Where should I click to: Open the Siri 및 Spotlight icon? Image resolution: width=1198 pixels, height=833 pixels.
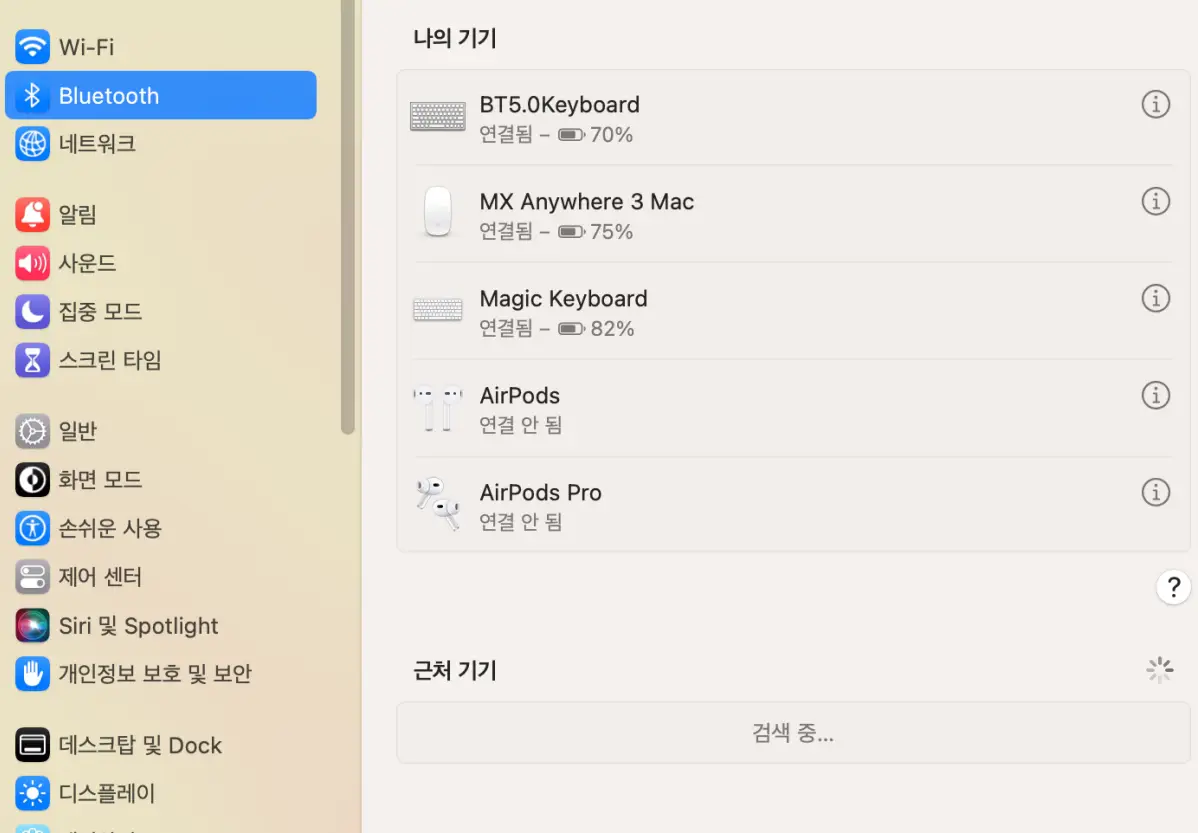[x=32, y=626]
